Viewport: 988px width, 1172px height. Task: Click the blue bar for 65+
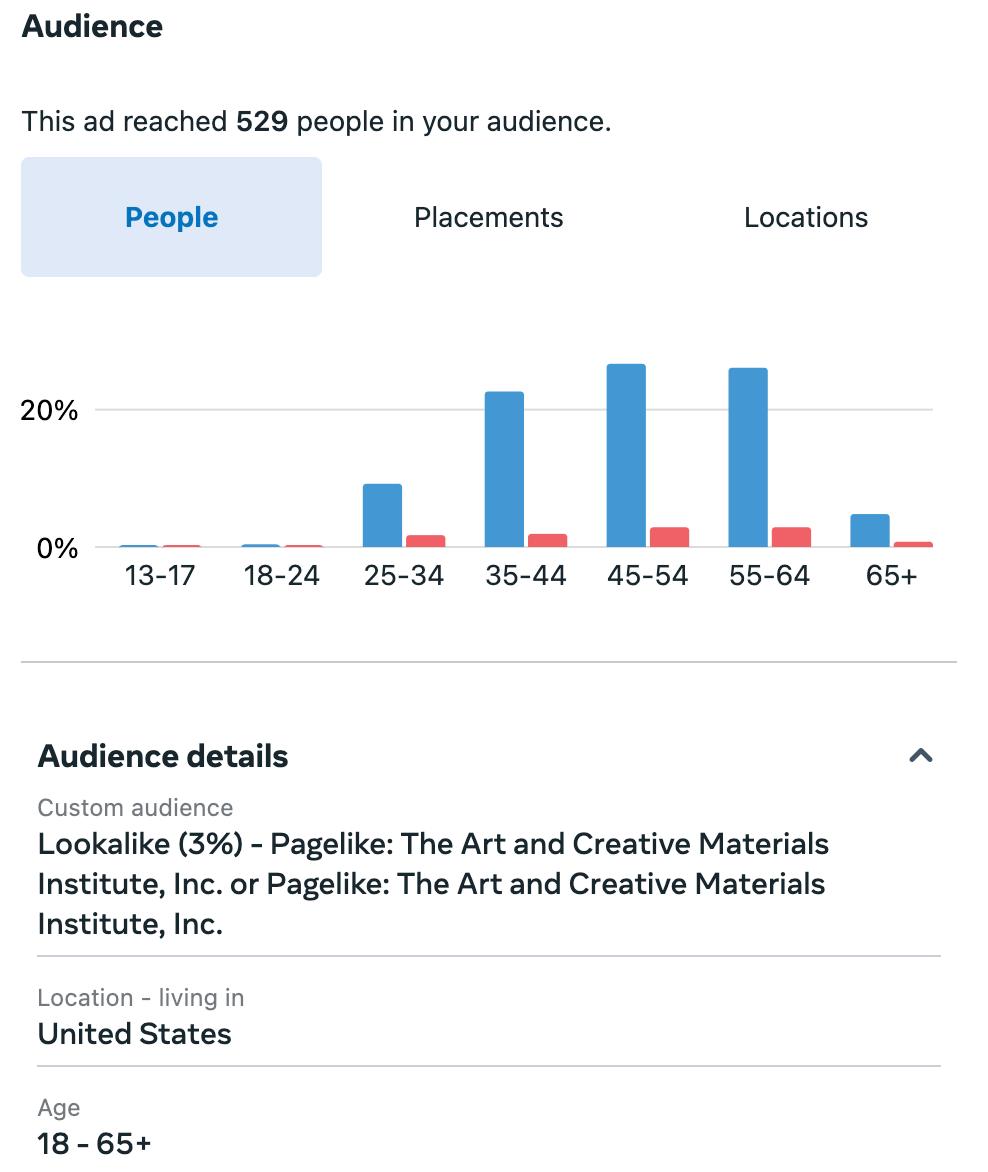click(x=869, y=531)
